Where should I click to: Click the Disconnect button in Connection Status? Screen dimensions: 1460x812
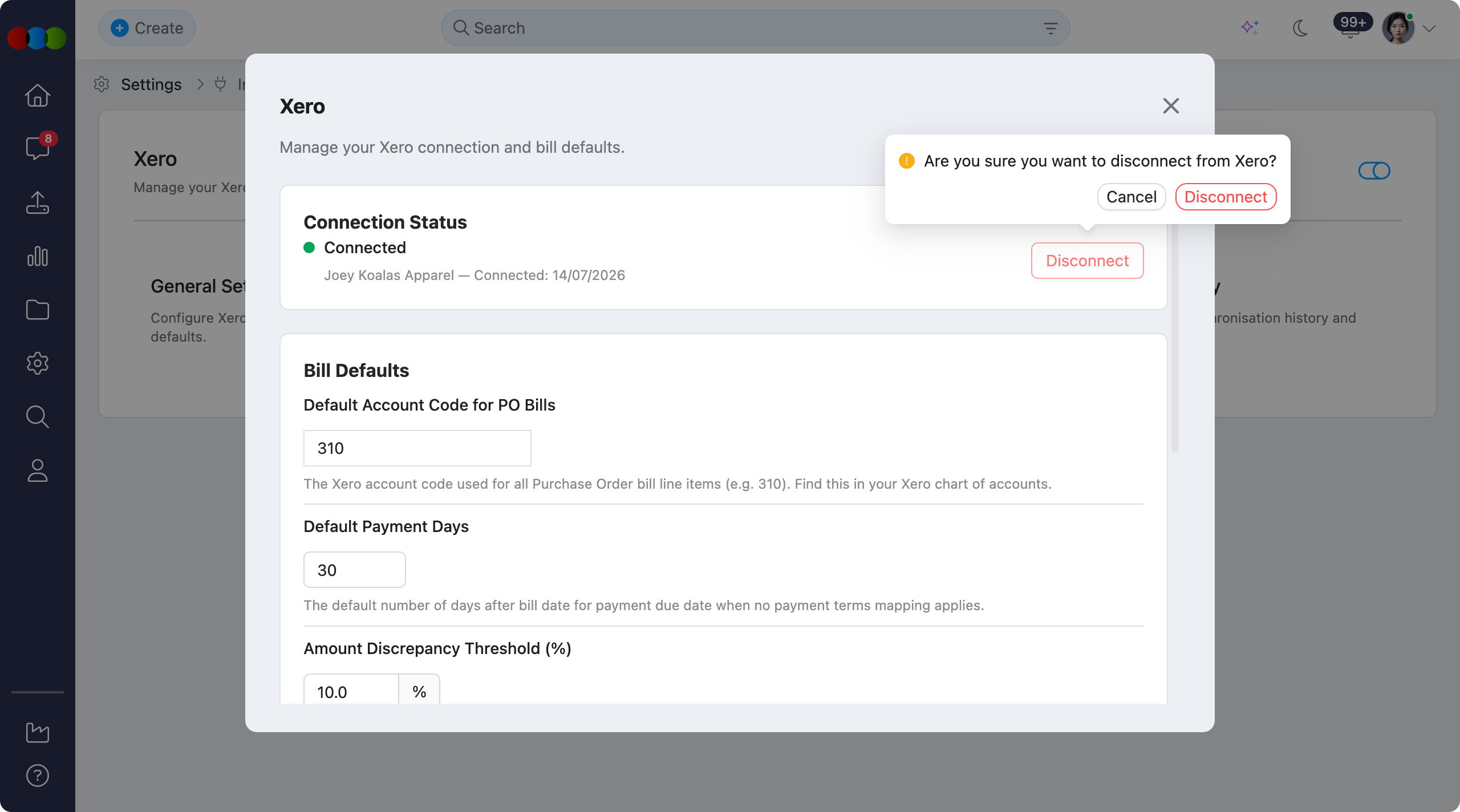[x=1087, y=261]
